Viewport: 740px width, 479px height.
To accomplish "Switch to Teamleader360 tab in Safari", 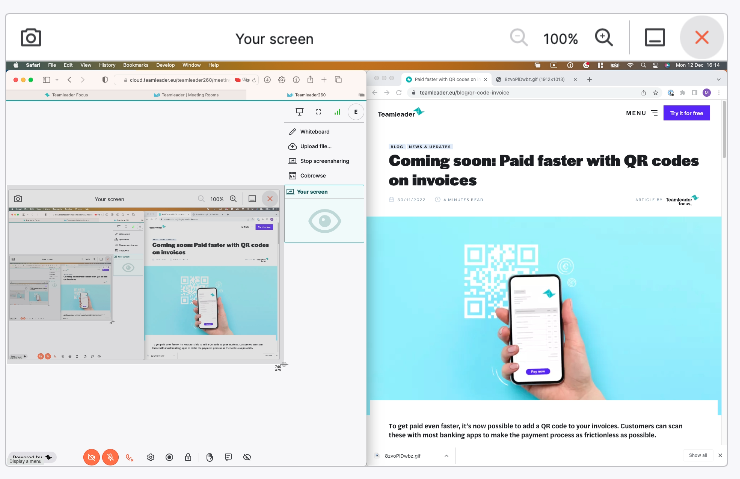I will pyautogui.click(x=307, y=95).
